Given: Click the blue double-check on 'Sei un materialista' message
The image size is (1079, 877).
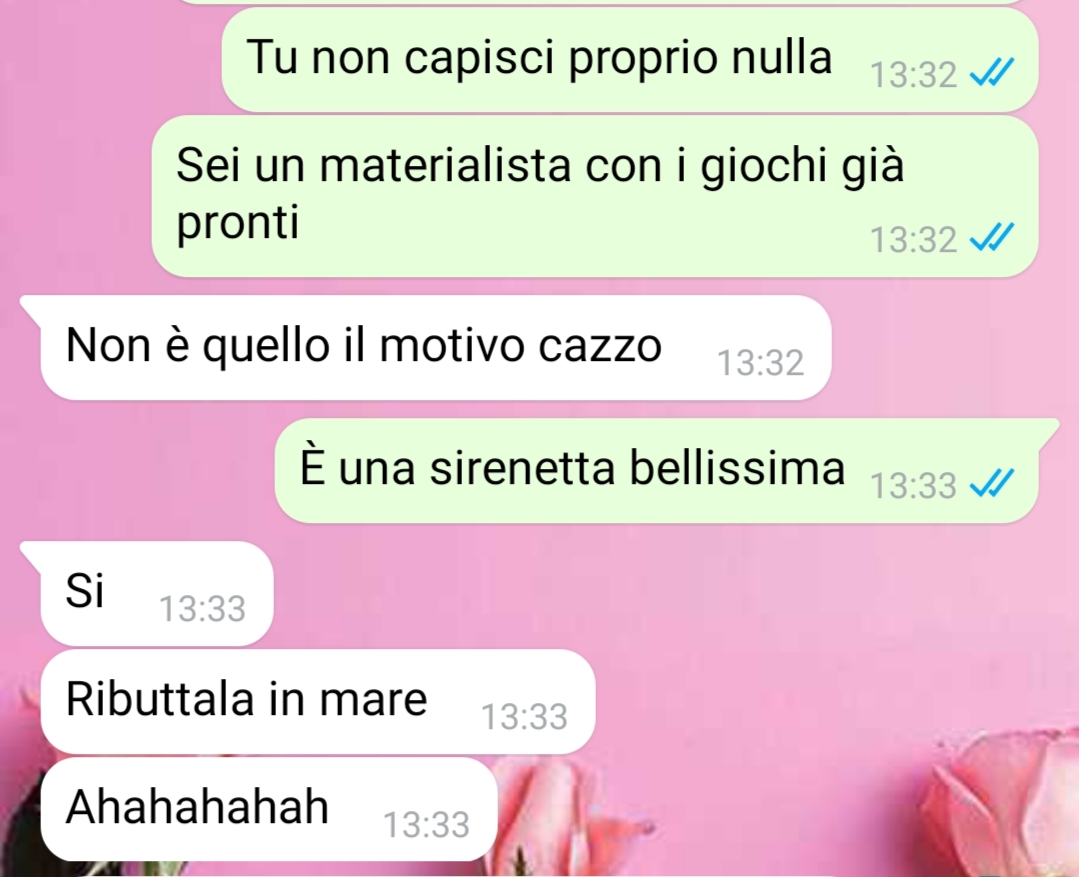Looking at the screenshot, I should pos(991,238).
